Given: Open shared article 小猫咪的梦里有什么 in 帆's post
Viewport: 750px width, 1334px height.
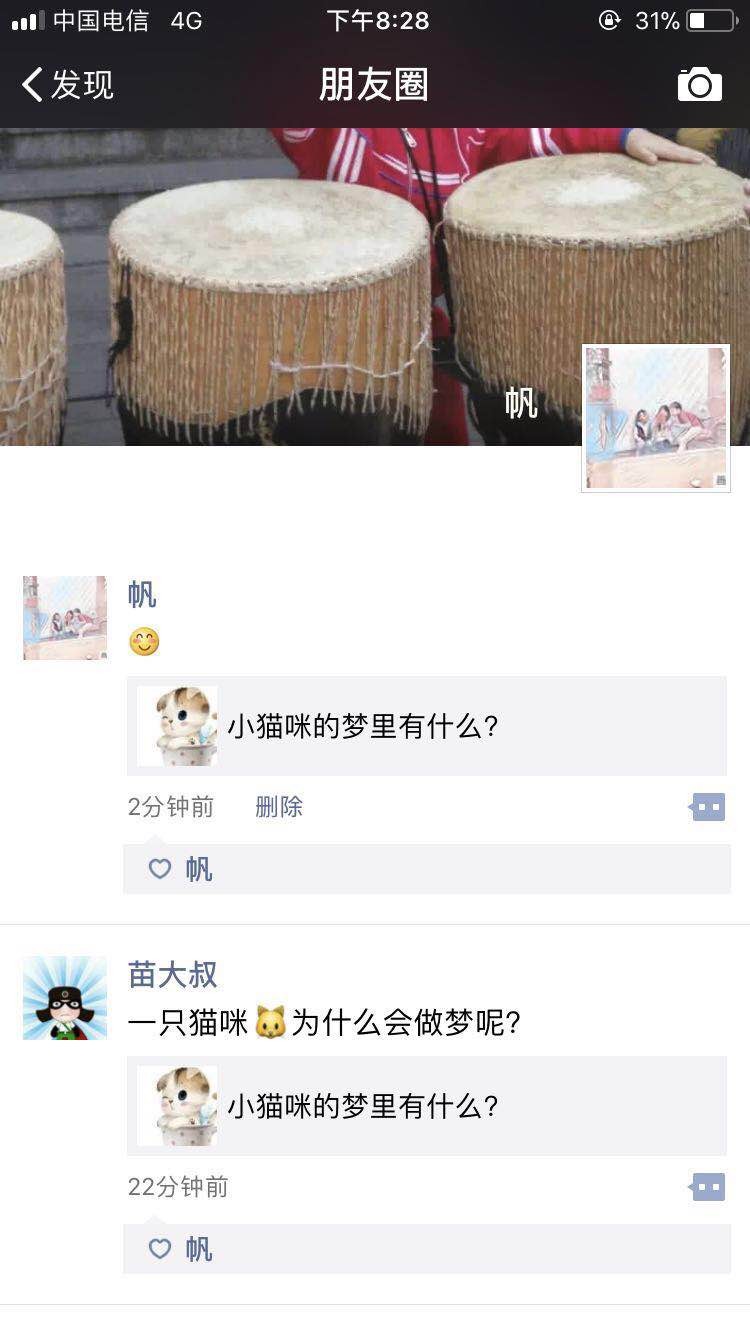Looking at the screenshot, I should pos(427,726).
